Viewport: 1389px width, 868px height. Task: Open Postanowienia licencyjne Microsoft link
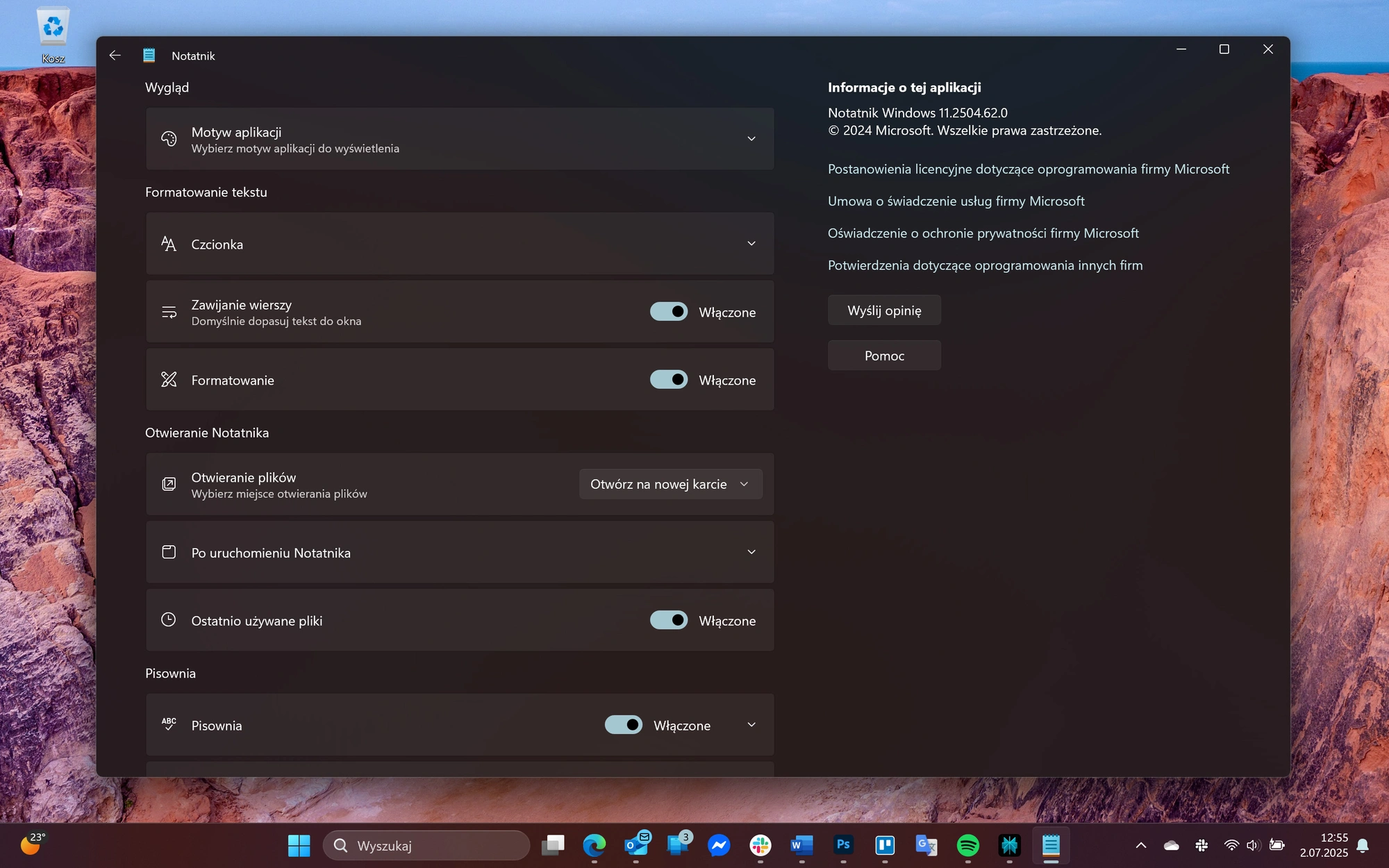[1029, 169]
